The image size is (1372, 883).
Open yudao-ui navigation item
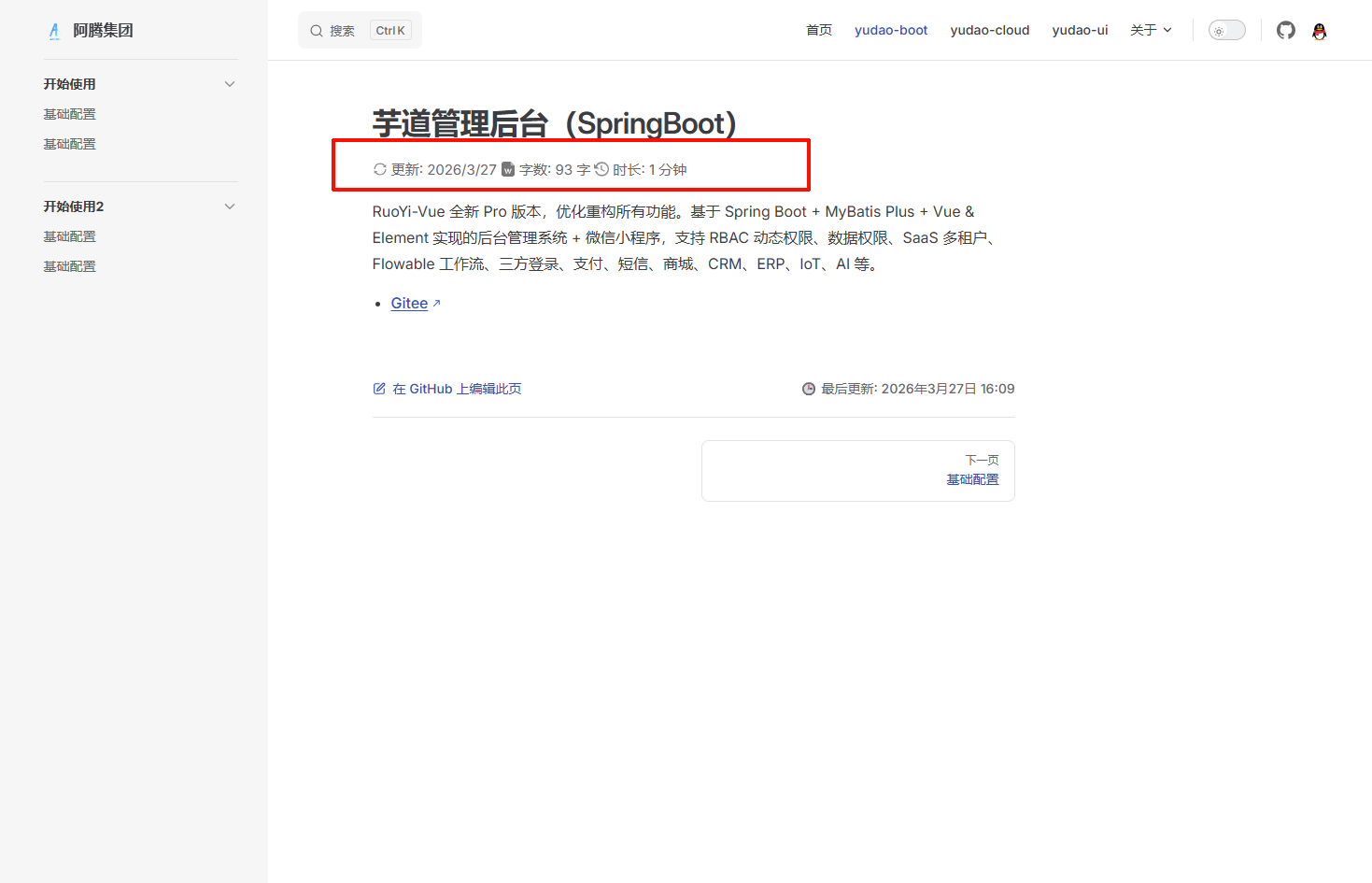[1080, 30]
